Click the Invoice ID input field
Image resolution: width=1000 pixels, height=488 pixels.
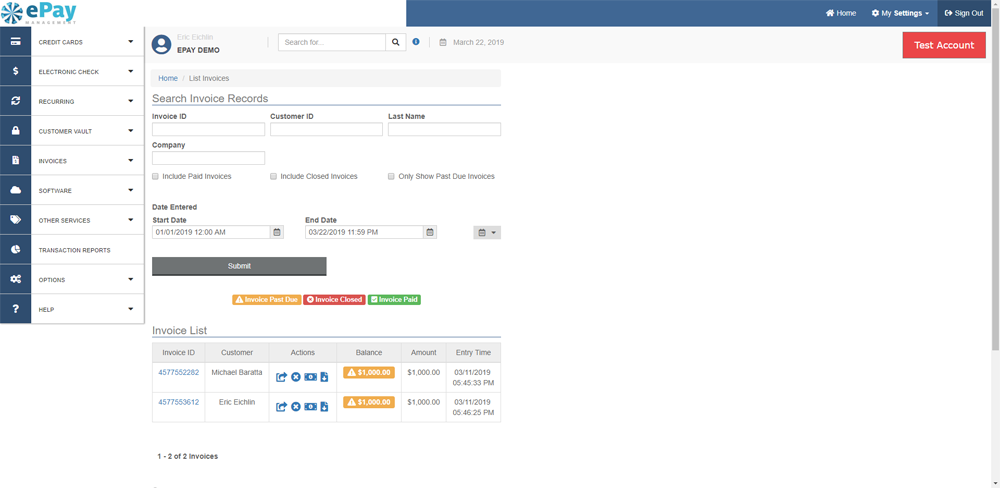pyautogui.click(x=208, y=129)
